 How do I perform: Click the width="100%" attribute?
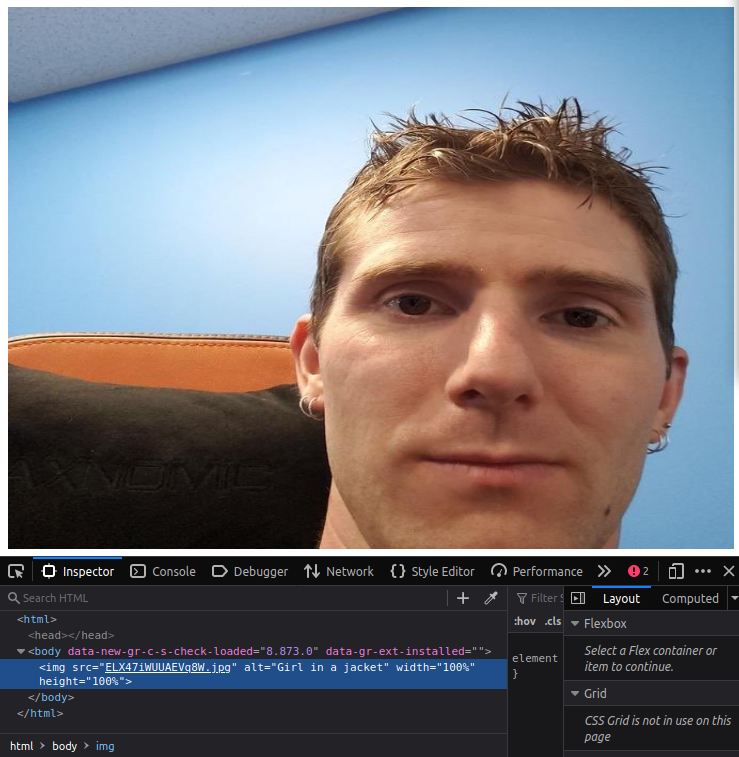[x=436, y=667]
